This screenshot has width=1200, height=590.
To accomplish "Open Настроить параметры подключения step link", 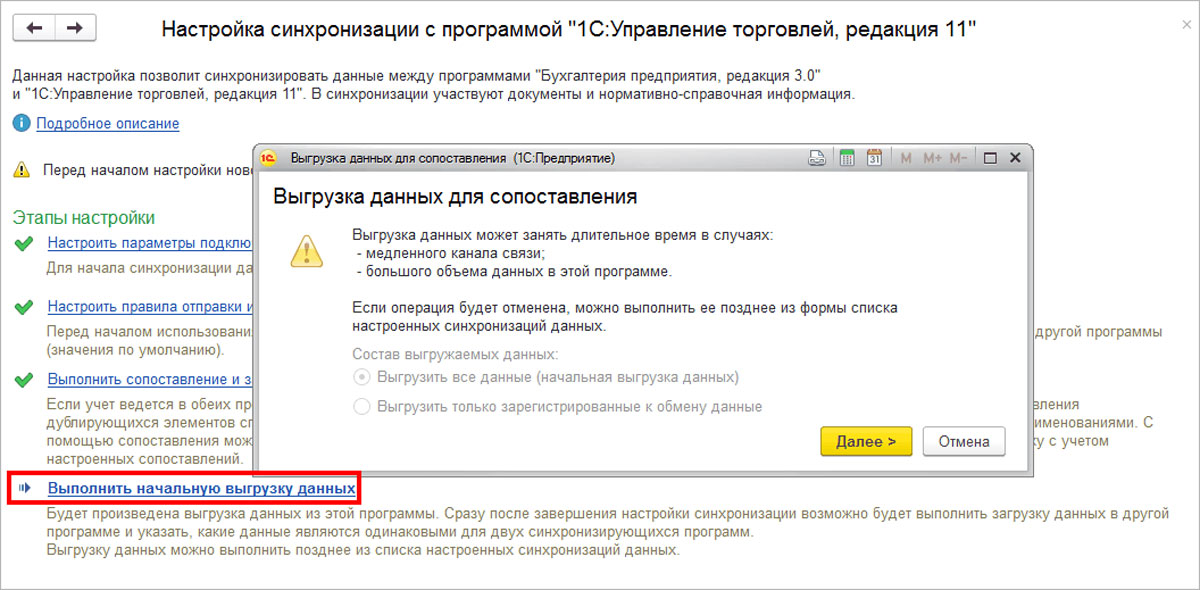I will pos(150,243).
